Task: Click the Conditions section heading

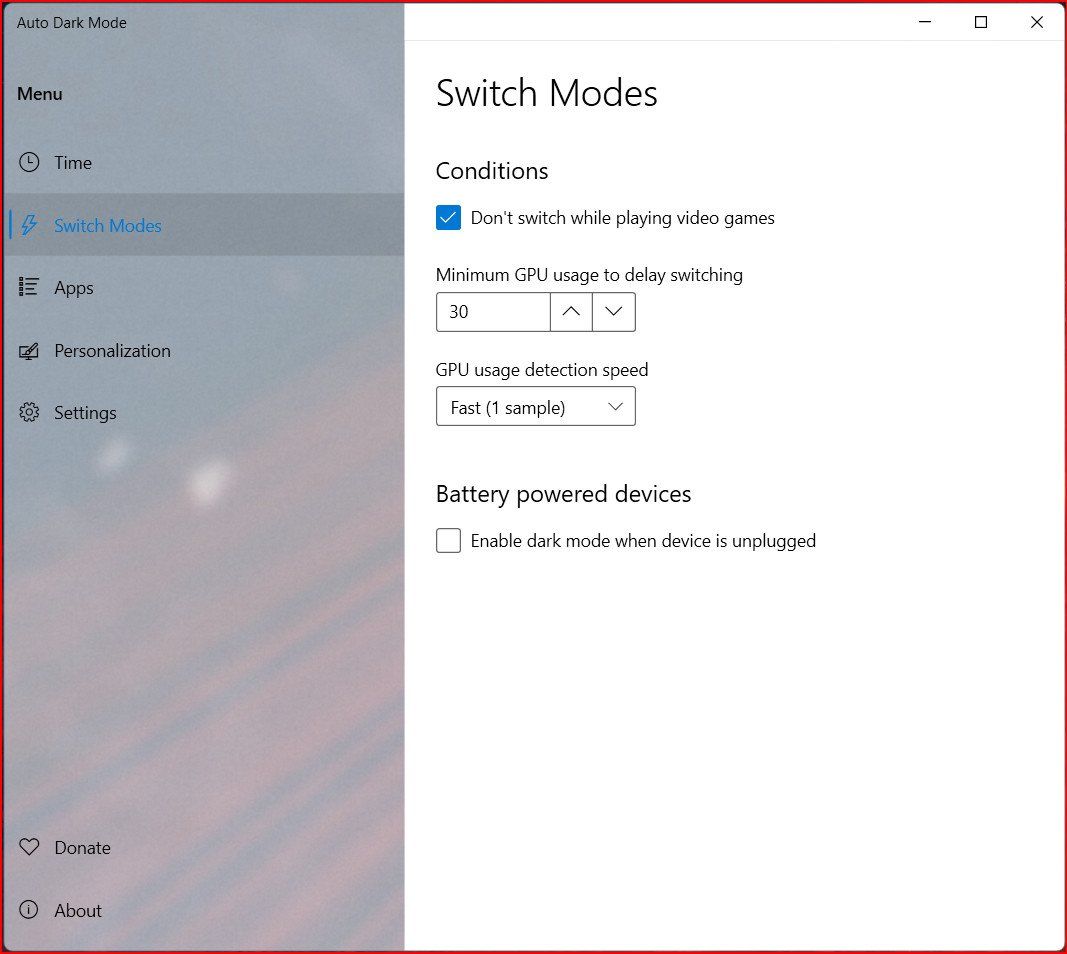Action: pyautogui.click(x=492, y=171)
